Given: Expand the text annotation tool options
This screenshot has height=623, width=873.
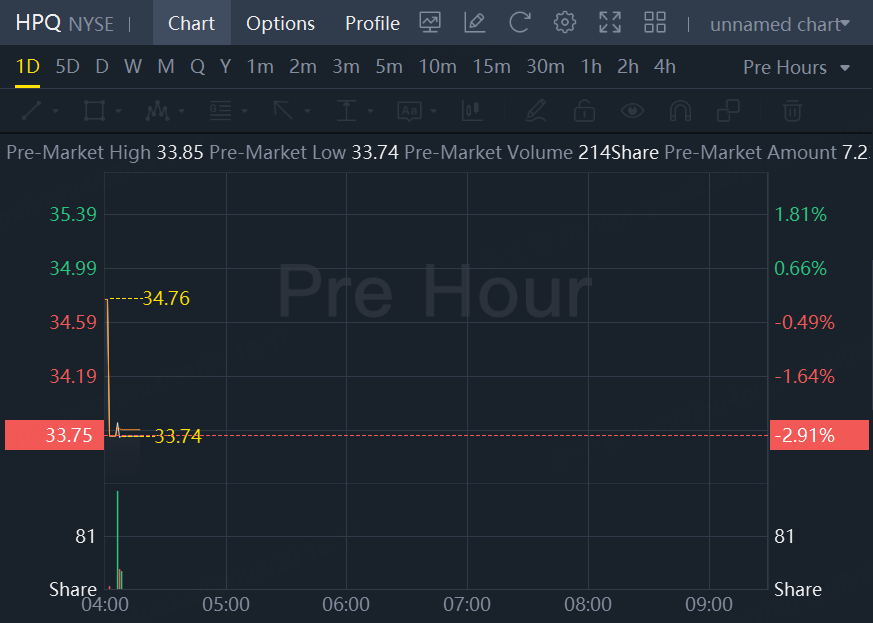Looking at the screenshot, I should pos(432,110).
